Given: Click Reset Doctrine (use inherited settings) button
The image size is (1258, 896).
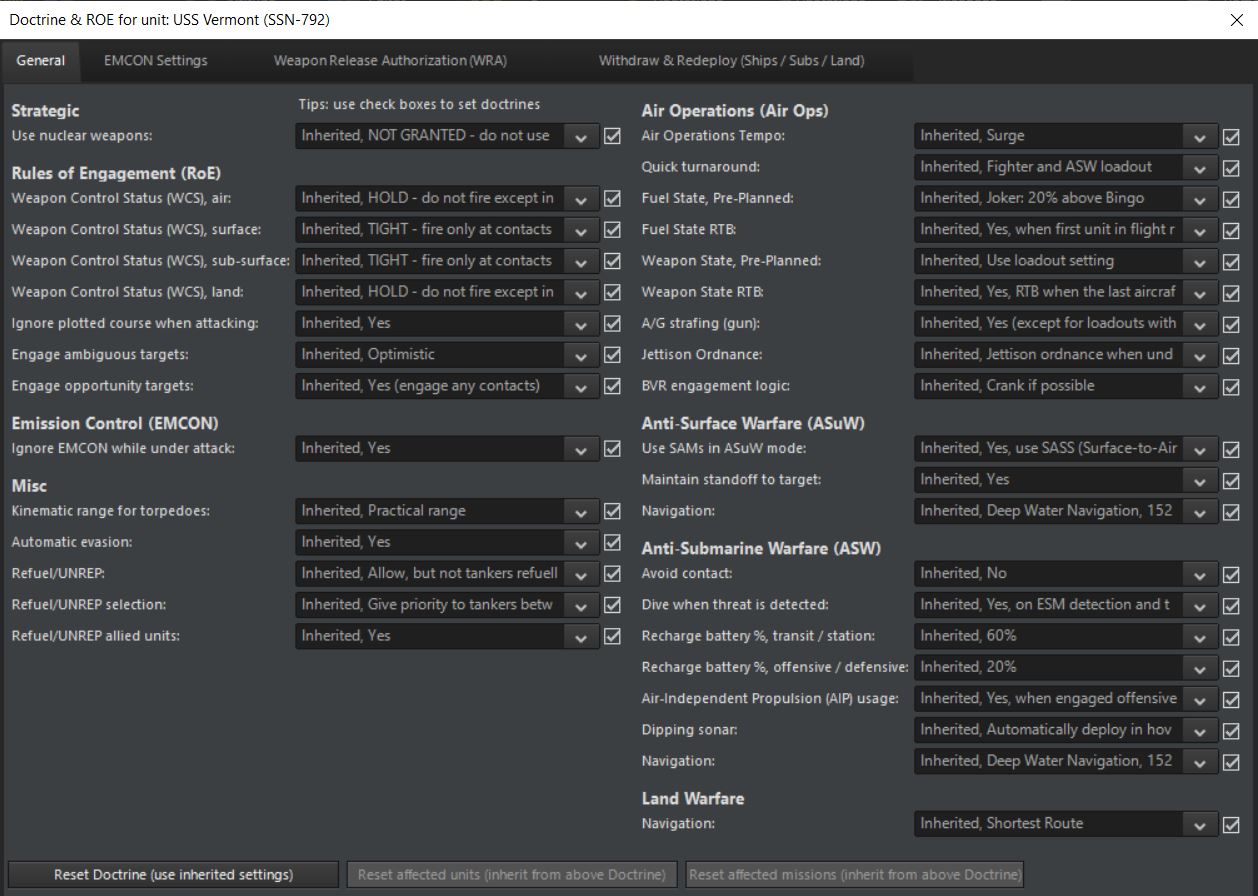Looking at the screenshot, I should coord(174,874).
